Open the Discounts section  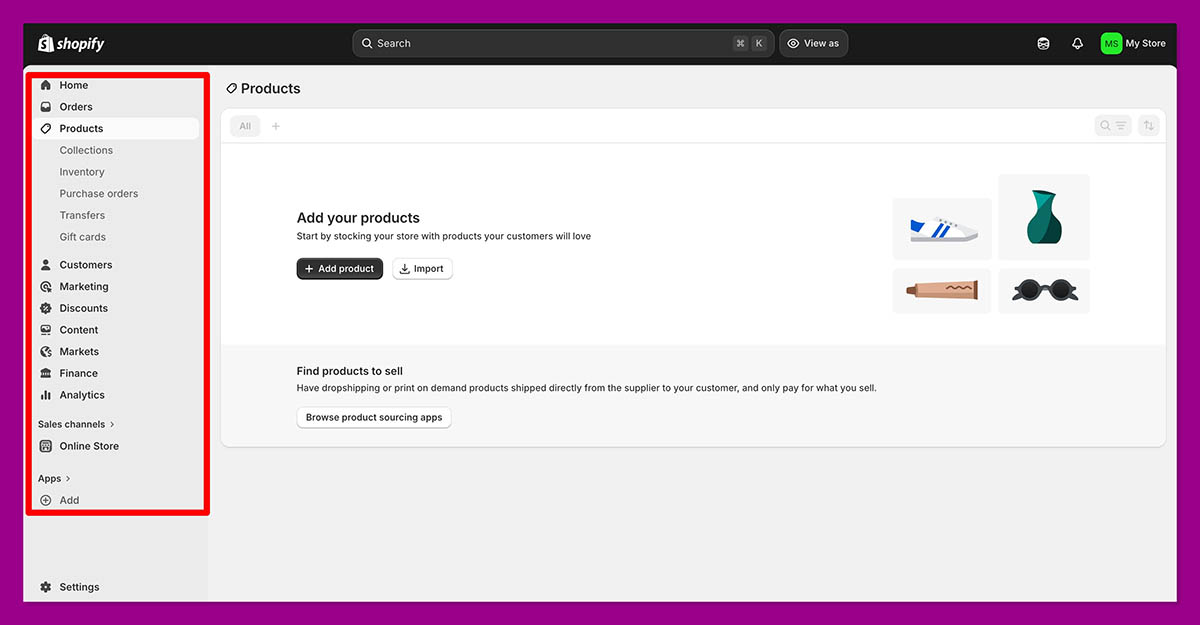pyautogui.click(x=84, y=308)
